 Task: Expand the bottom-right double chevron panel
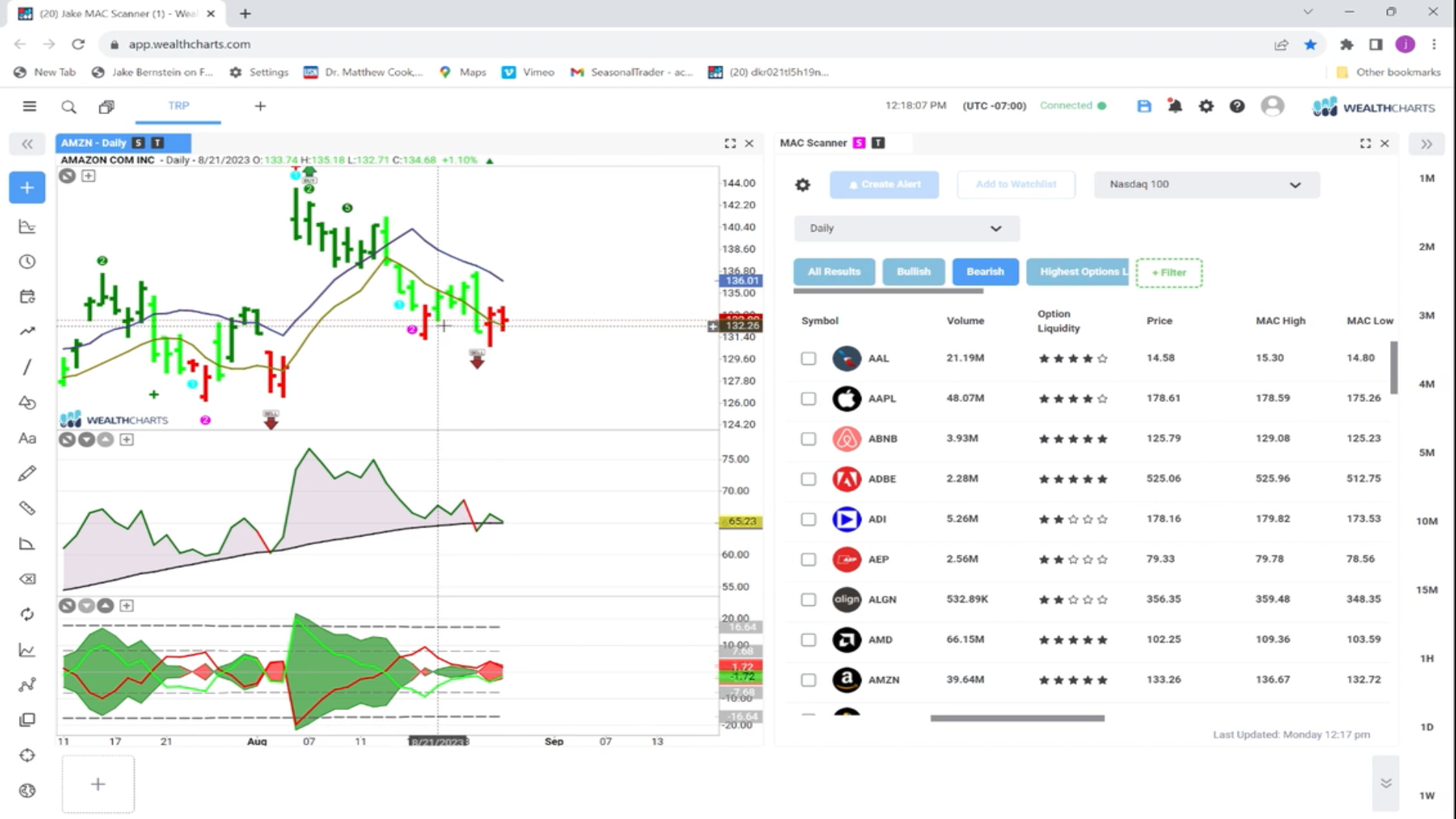pyautogui.click(x=1385, y=783)
